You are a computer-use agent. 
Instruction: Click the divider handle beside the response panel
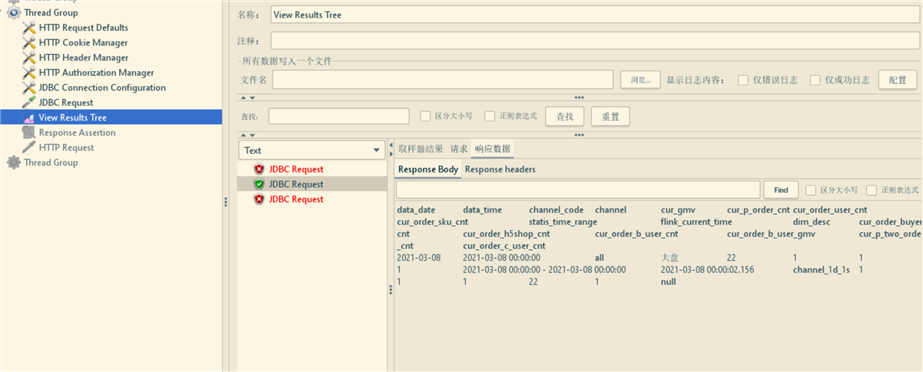(x=390, y=290)
